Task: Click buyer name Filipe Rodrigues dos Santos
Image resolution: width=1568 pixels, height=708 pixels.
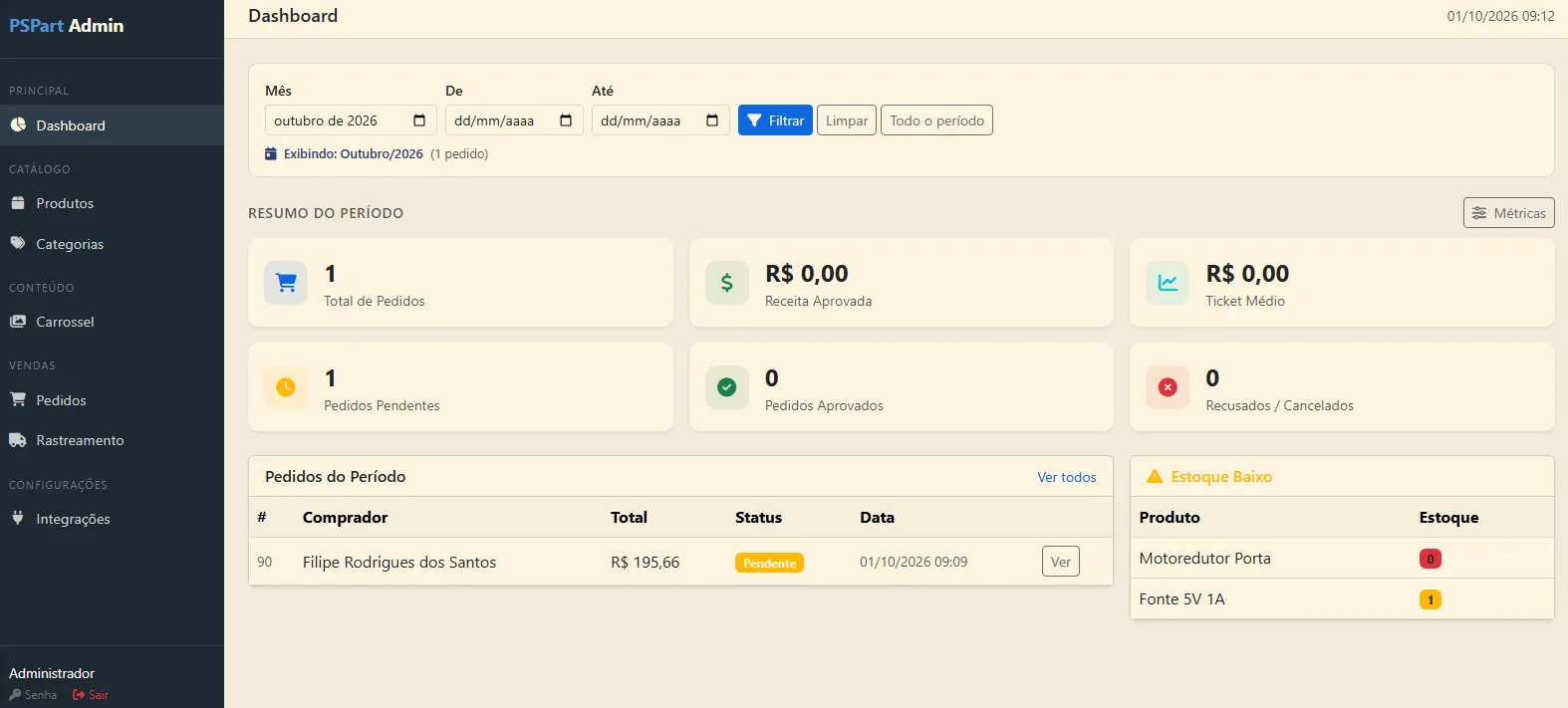Action: (x=399, y=563)
